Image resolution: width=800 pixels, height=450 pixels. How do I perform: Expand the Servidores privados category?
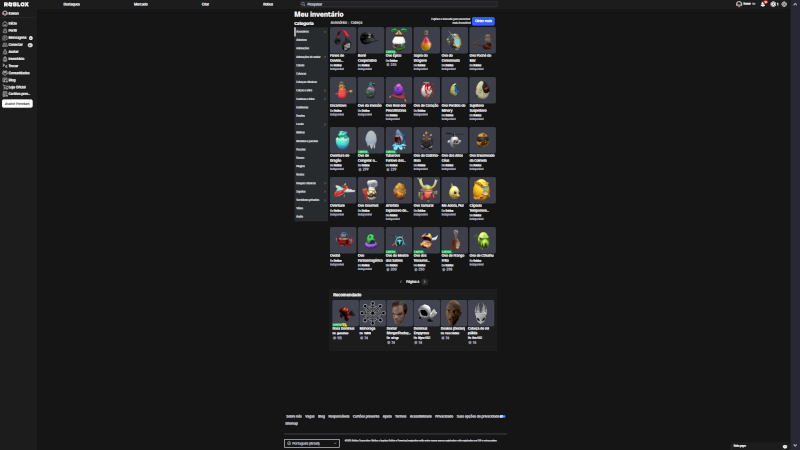[x=325, y=200]
